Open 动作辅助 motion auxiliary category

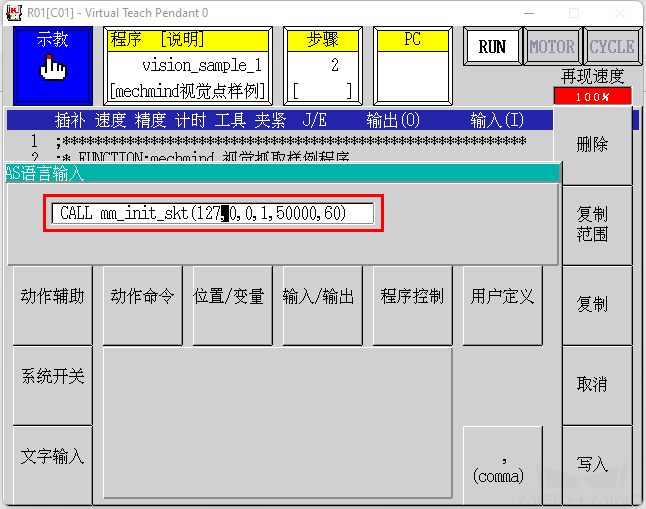coord(52,305)
